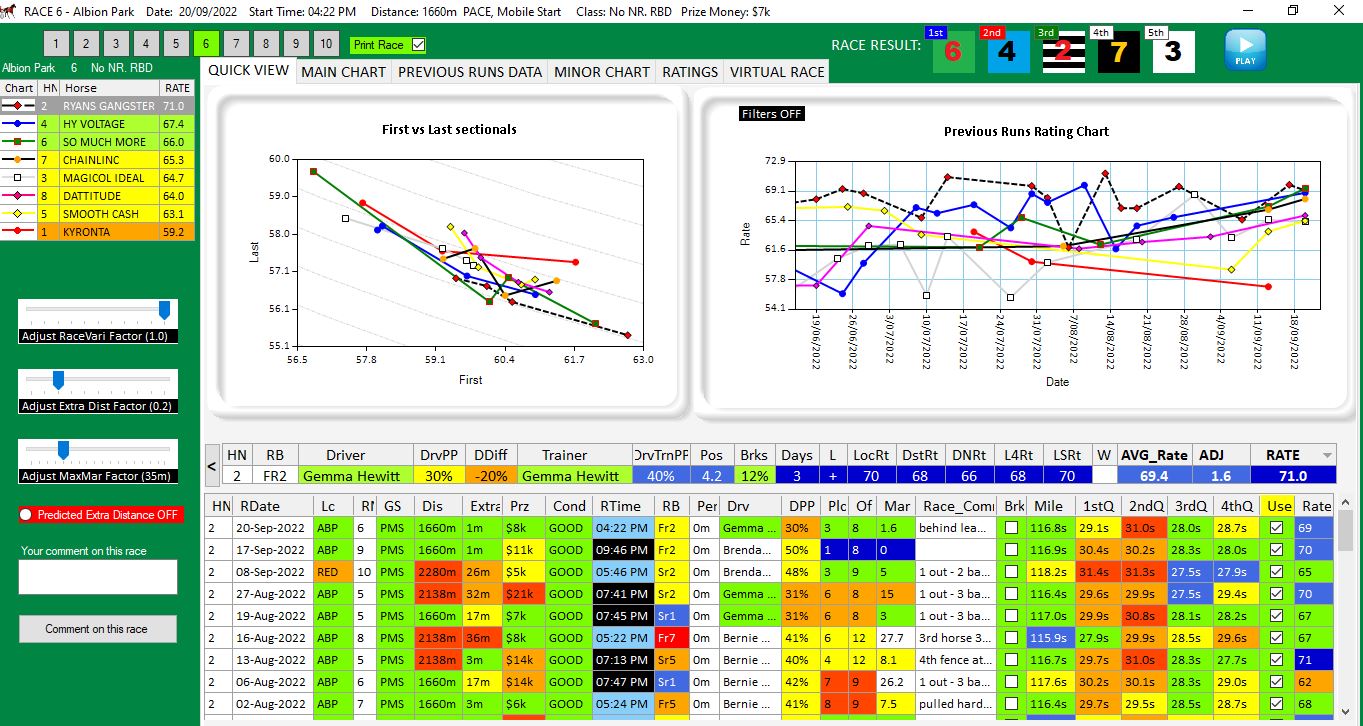Click the 1st place saddlecloth number 6

(953, 52)
